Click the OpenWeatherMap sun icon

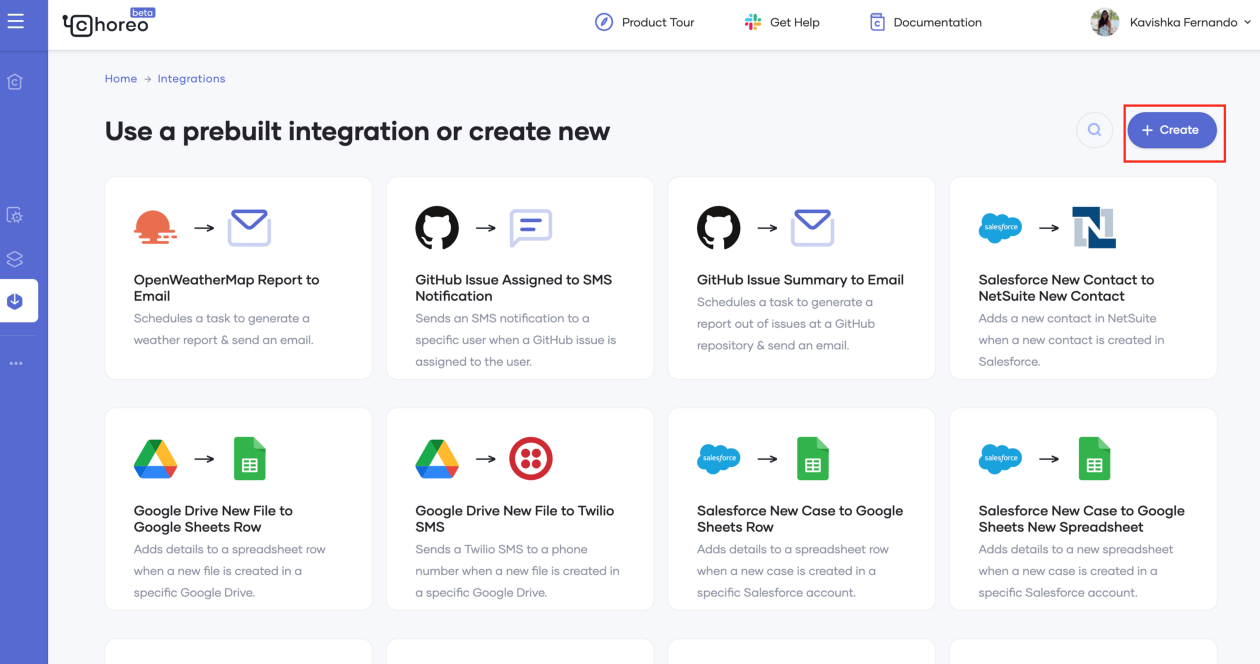155,228
